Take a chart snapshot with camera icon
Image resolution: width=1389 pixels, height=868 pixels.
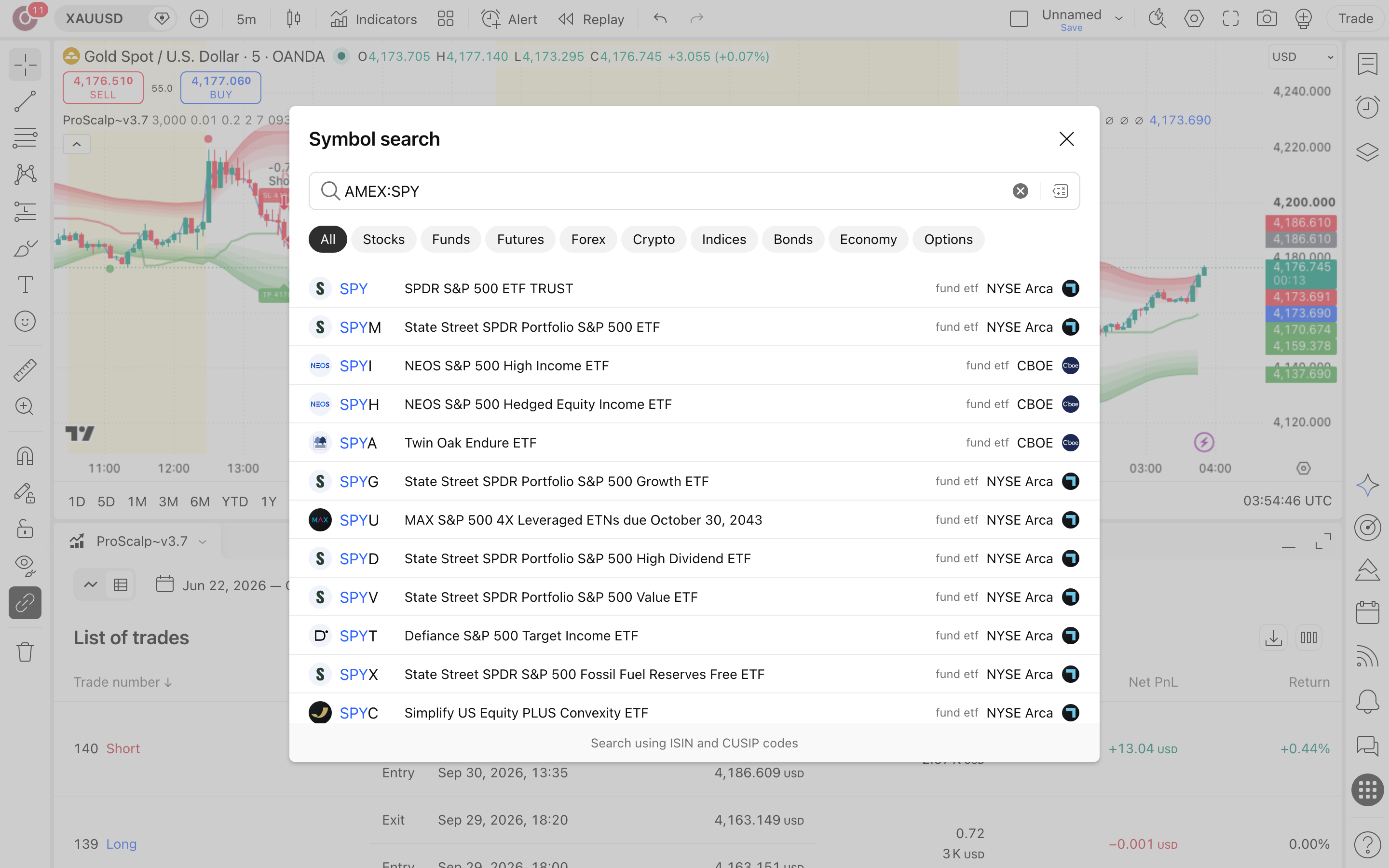click(x=1267, y=18)
